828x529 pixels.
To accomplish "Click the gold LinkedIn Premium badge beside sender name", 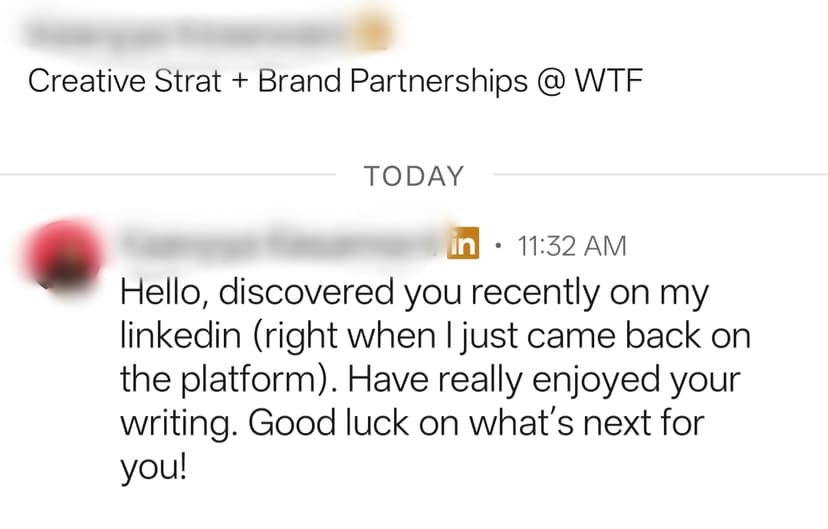I will (466, 244).
